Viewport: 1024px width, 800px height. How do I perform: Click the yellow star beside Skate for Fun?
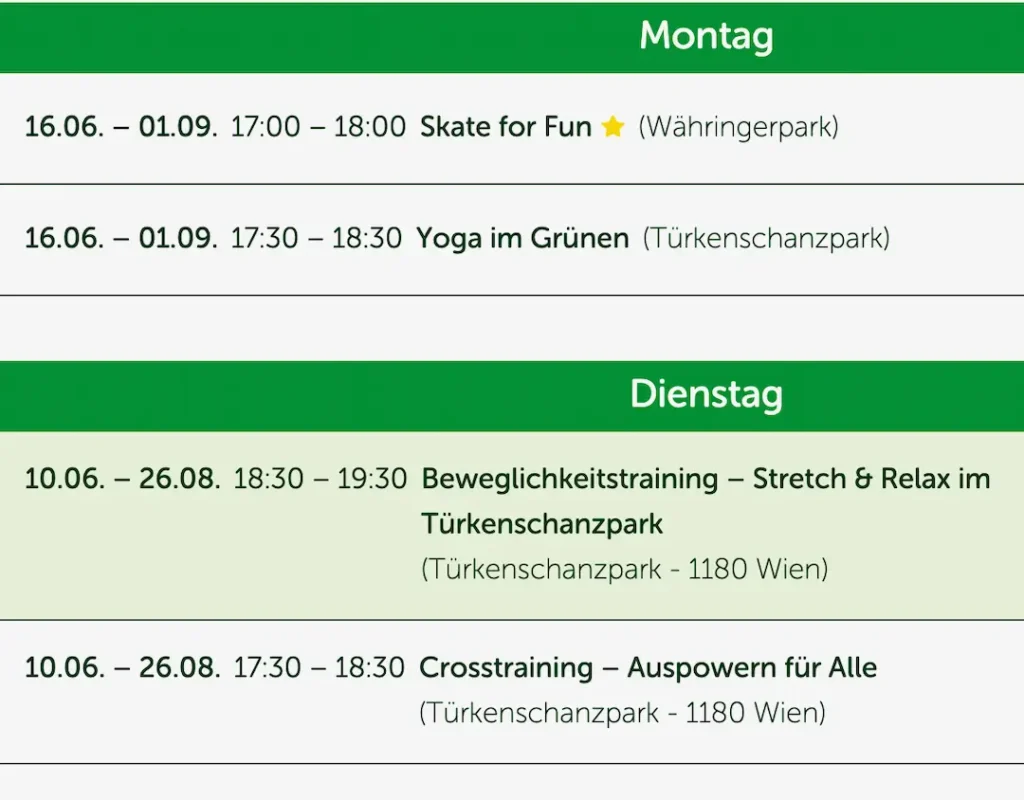pyautogui.click(x=613, y=126)
